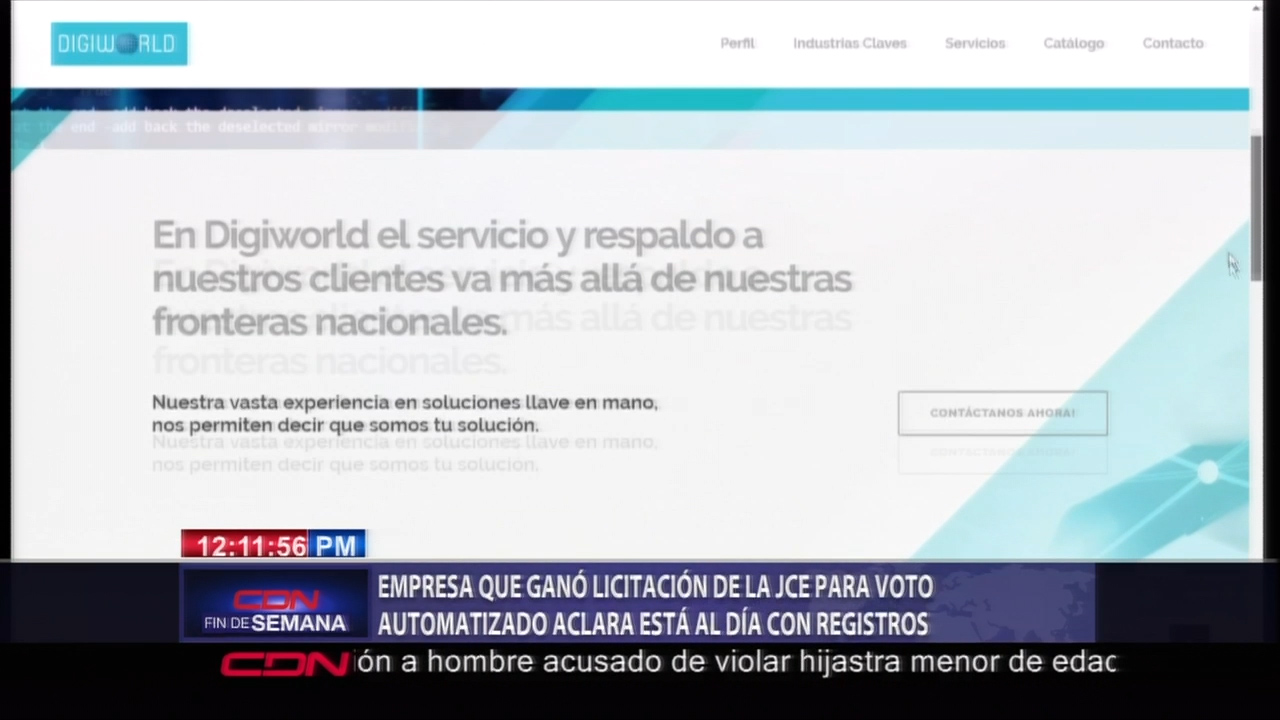Select the light dot icon near the screen edge
This screenshot has height=720, width=1280.
[1209, 473]
